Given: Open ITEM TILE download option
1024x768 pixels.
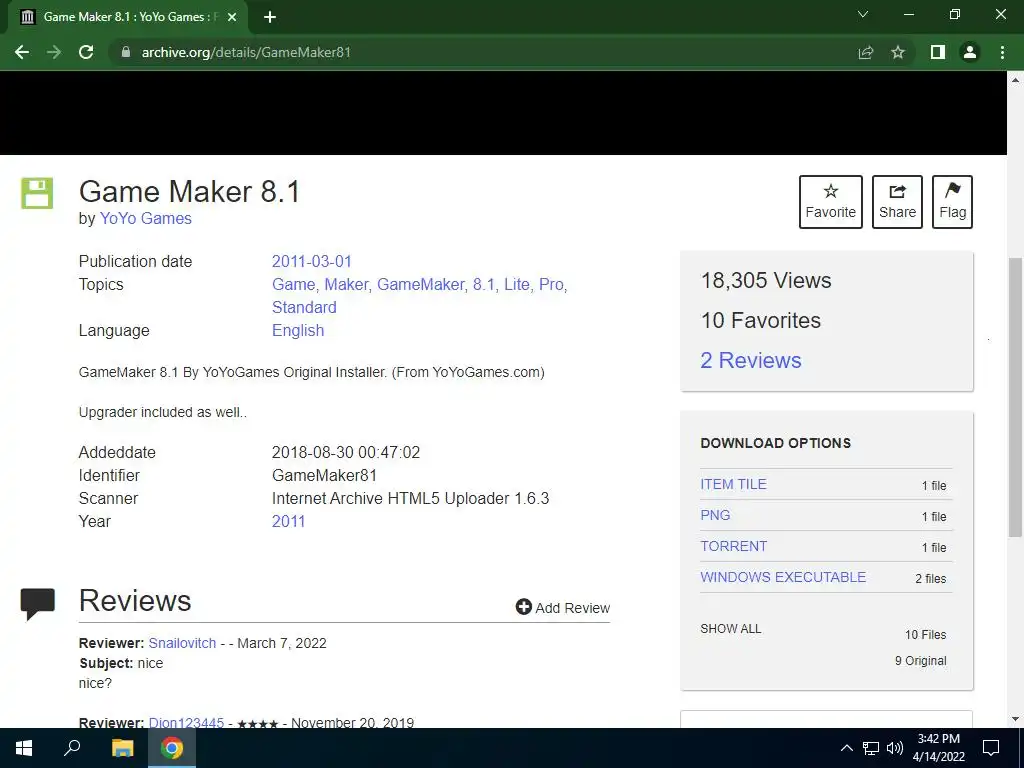Looking at the screenshot, I should [733, 485].
